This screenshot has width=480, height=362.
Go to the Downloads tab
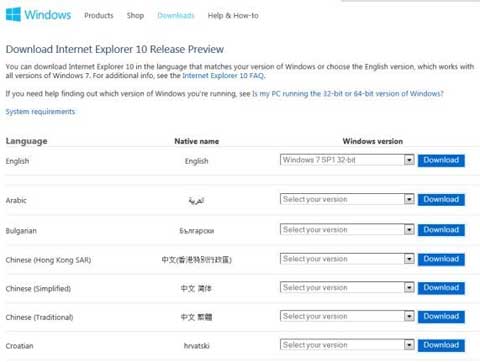(x=176, y=16)
